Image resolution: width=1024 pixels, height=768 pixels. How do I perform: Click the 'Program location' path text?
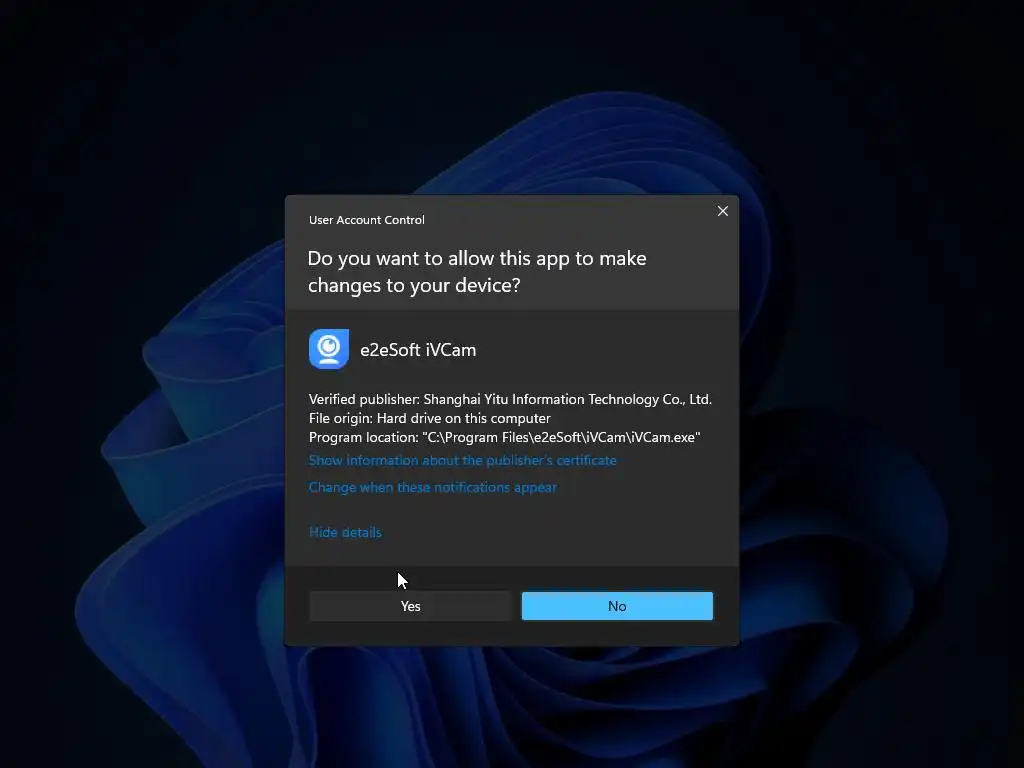pyautogui.click(x=504, y=437)
